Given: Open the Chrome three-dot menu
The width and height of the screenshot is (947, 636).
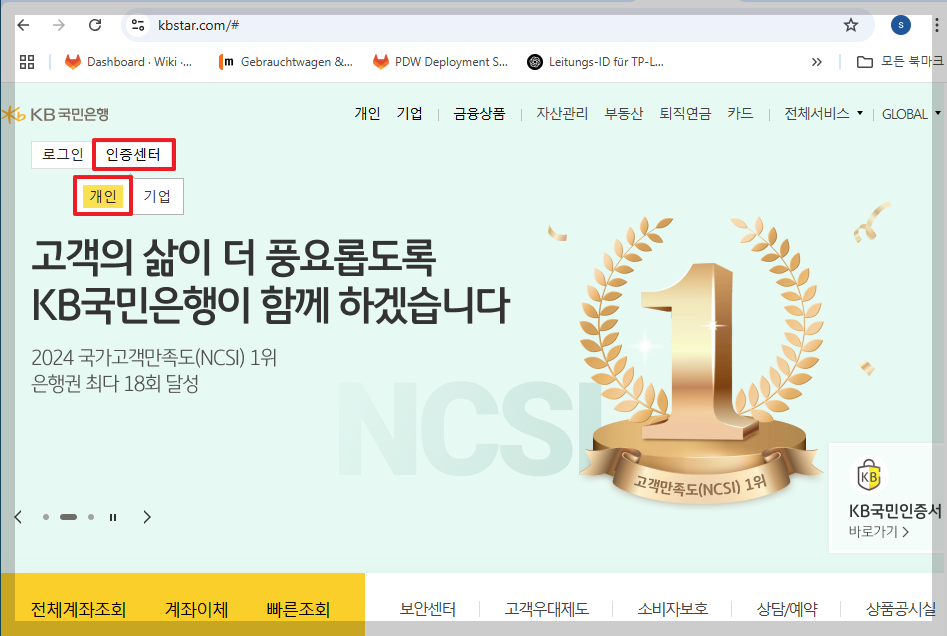Looking at the screenshot, I should pos(937,25).
